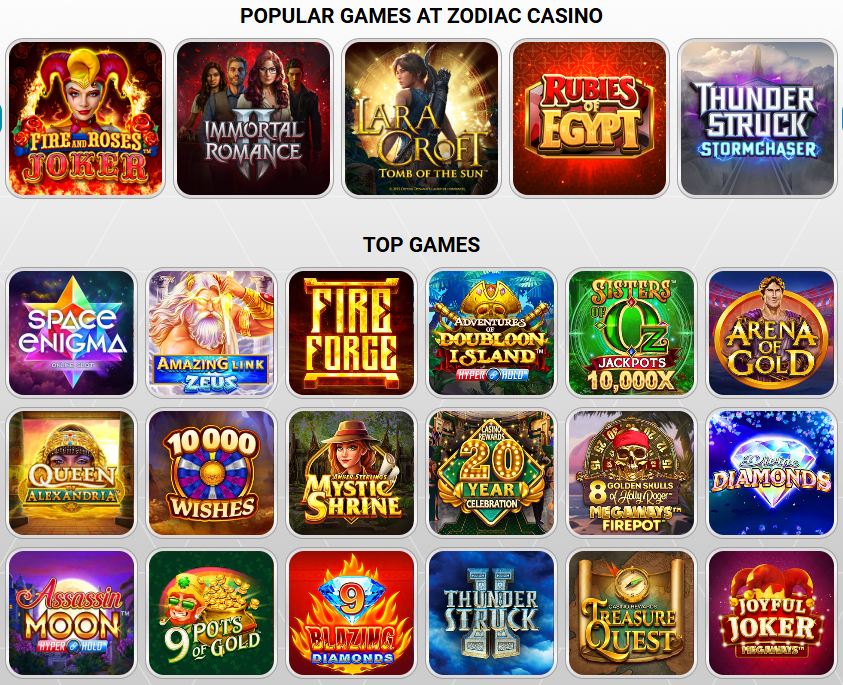Play Joyful Joker Megaways

pyautogui.click(x=771, y=613)
